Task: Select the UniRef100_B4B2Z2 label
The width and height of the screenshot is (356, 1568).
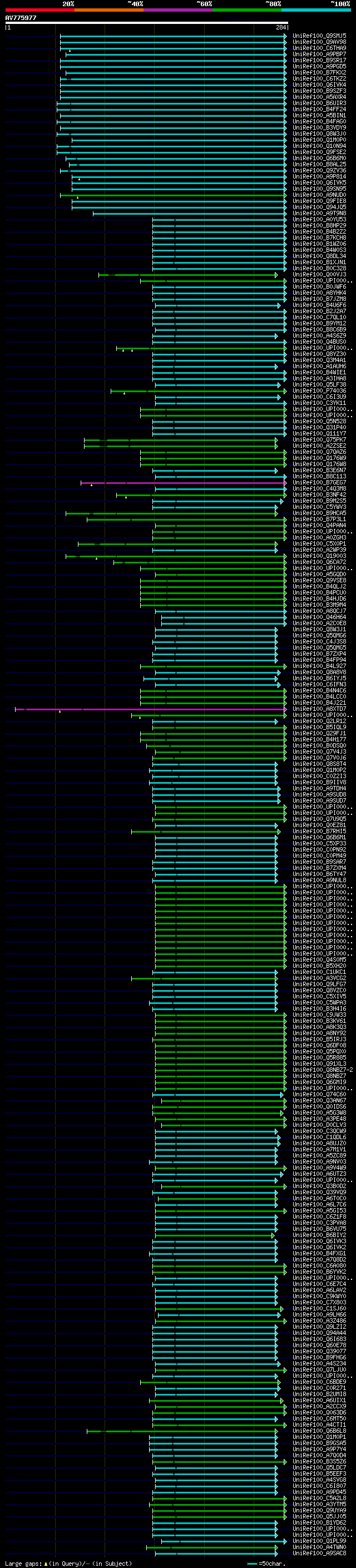Action: 319,232
